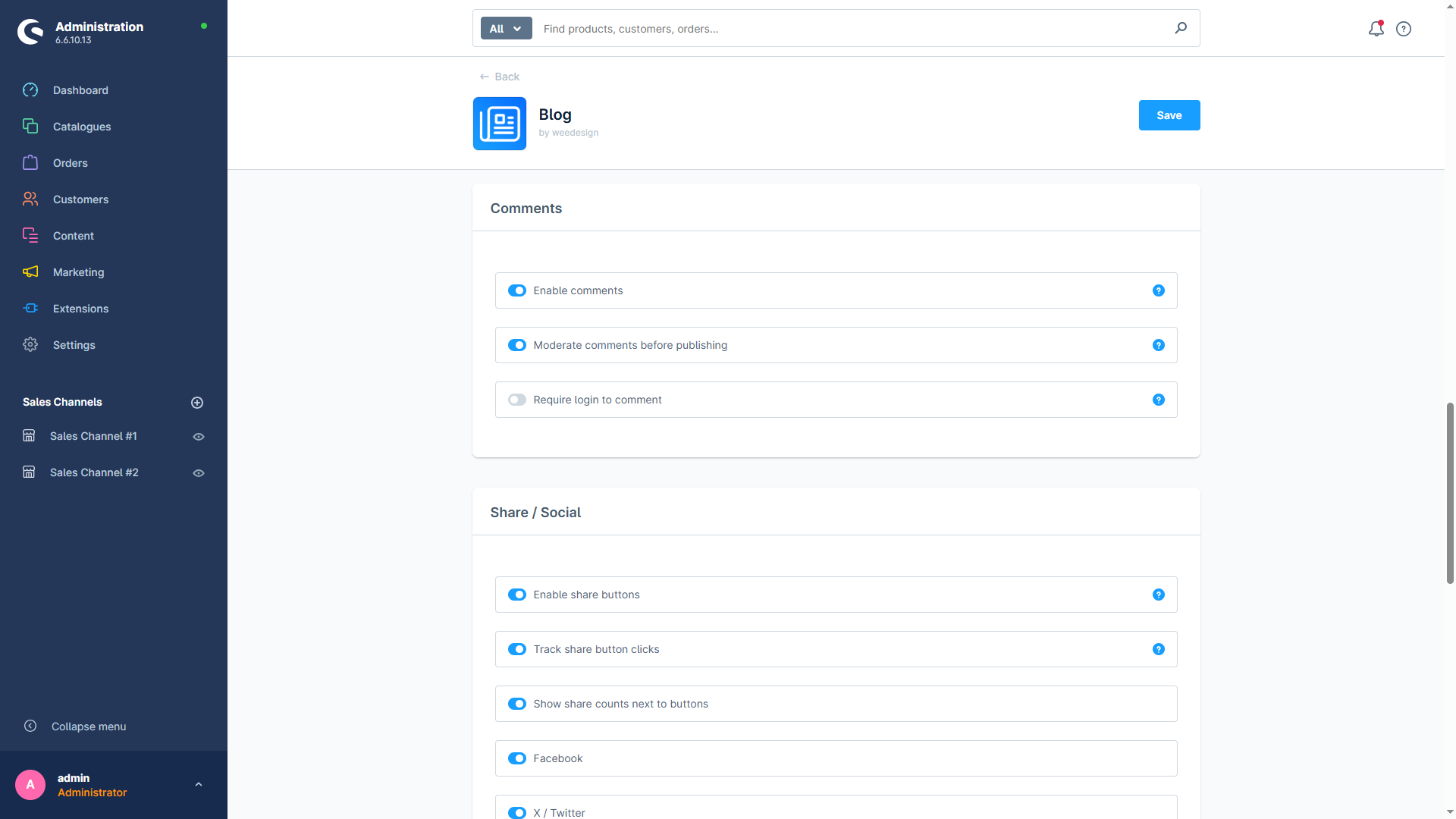Click the Catalogues icon in sidebar
The height and width of the screenshot is (819, 1456).
tap(30, 127)
